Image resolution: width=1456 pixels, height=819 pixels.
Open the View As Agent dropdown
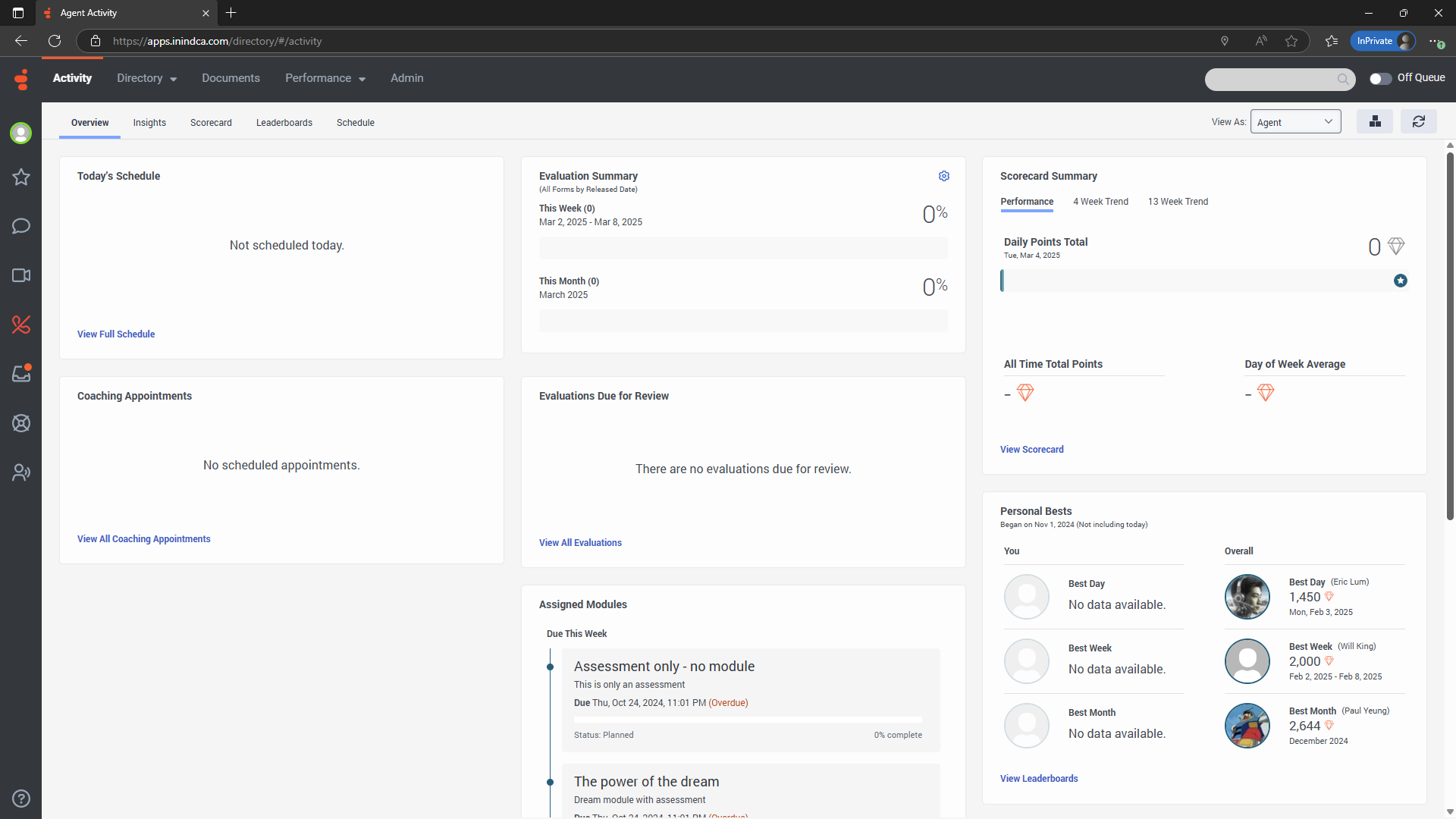click(1294, 122)
